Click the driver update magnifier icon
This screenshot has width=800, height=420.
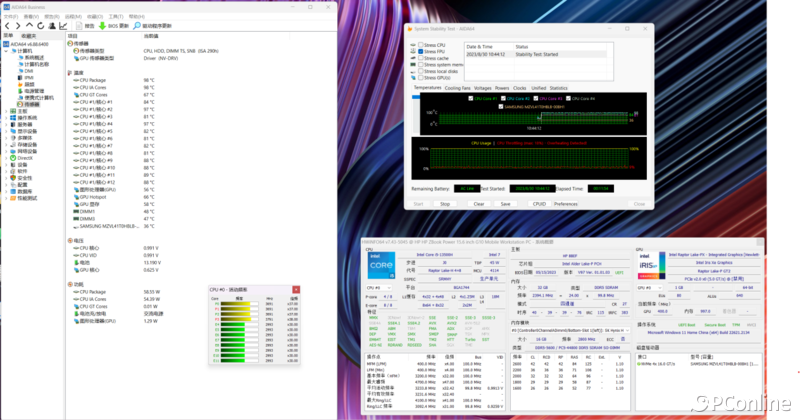[137, 26]
